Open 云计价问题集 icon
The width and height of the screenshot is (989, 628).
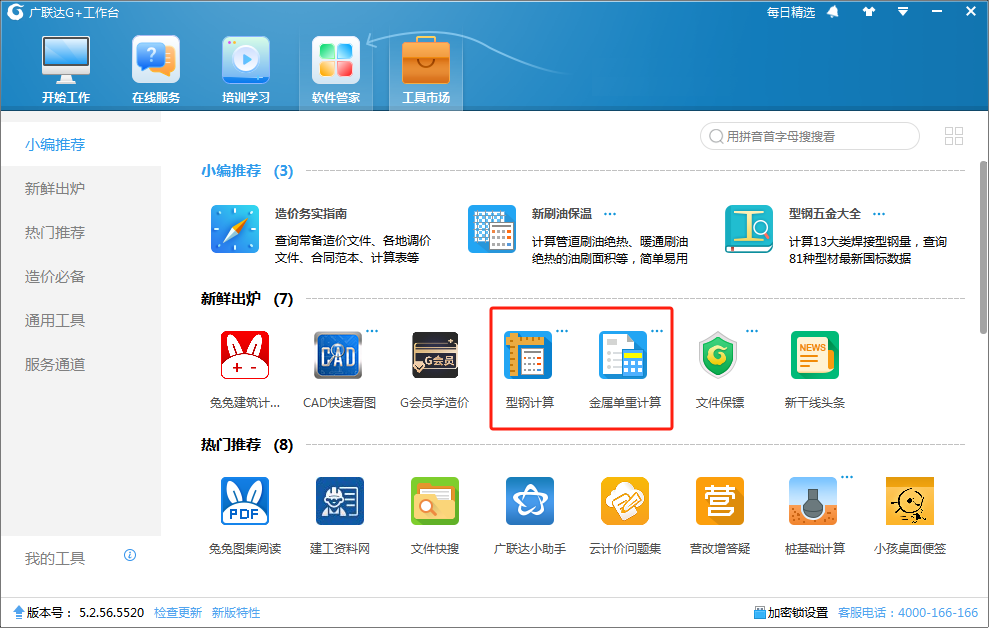click(624, 501)
